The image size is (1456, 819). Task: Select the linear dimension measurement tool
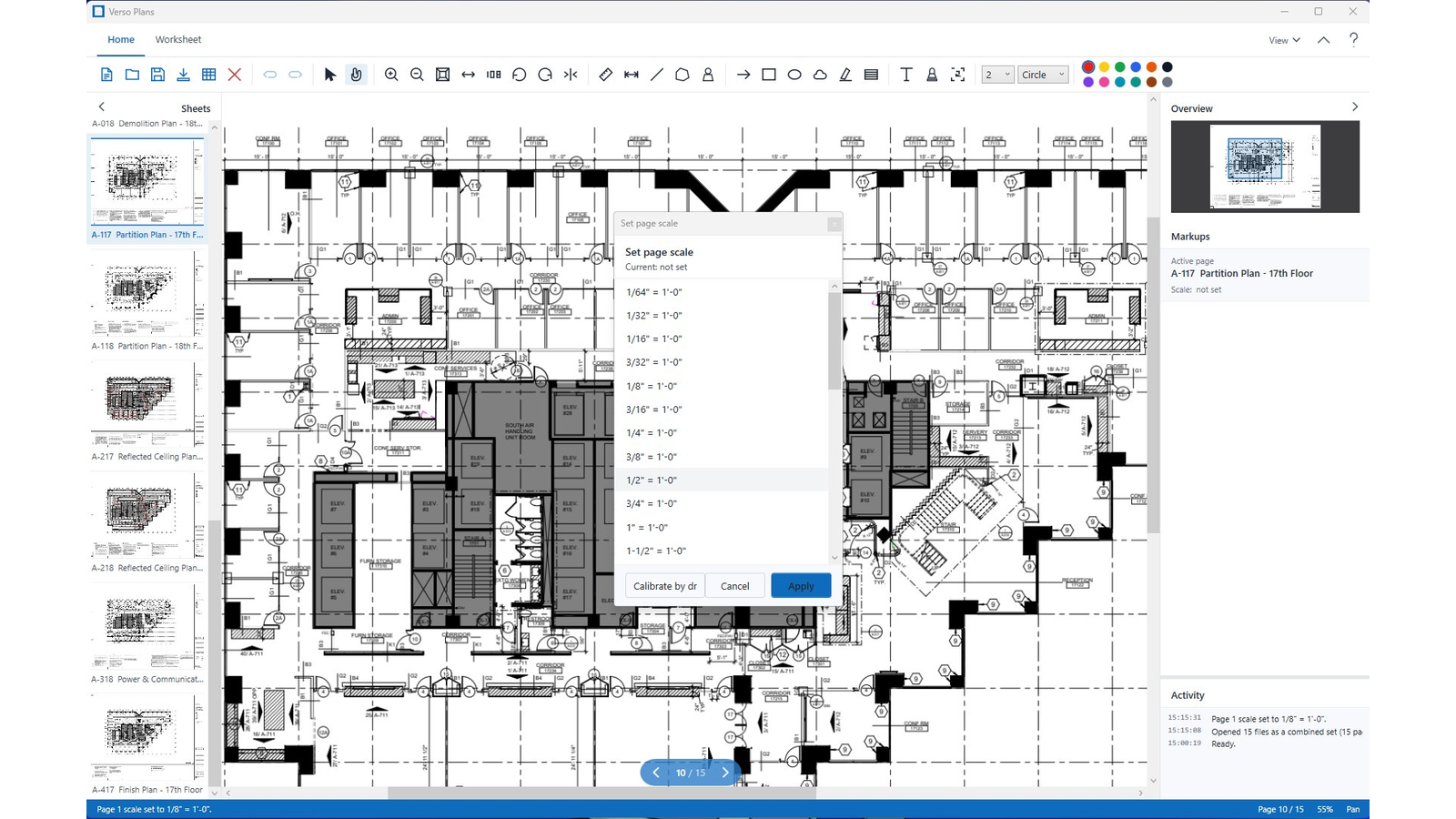coord(632,75)
